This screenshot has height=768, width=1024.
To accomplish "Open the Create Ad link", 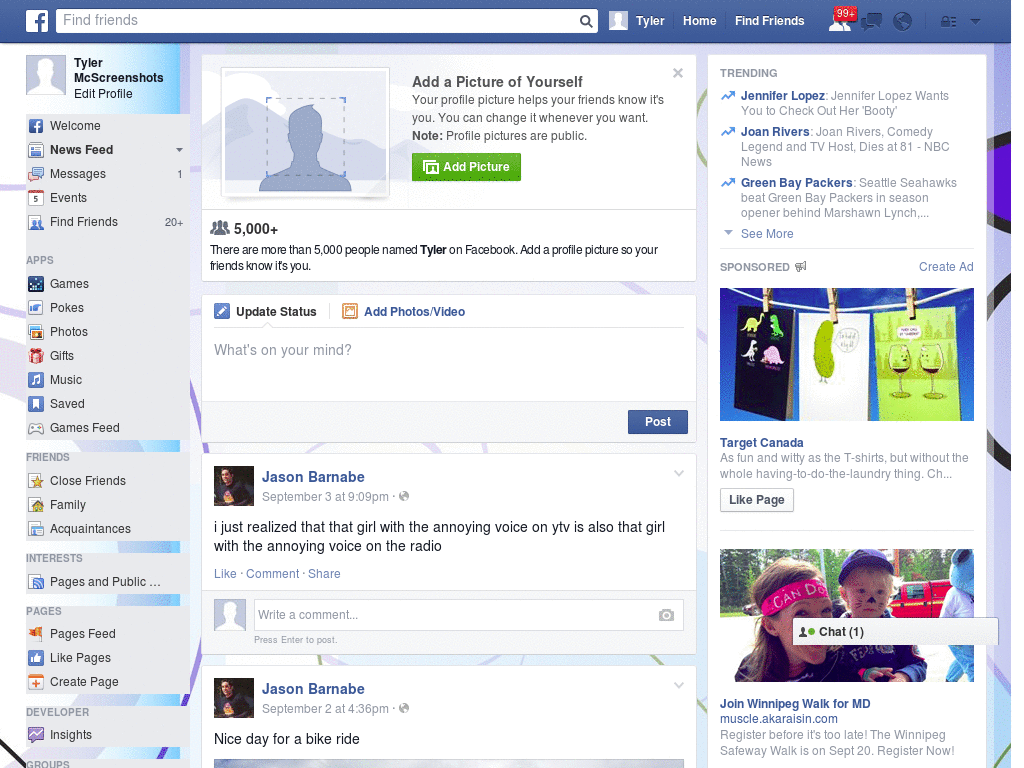I will click(x=946, y=266).
